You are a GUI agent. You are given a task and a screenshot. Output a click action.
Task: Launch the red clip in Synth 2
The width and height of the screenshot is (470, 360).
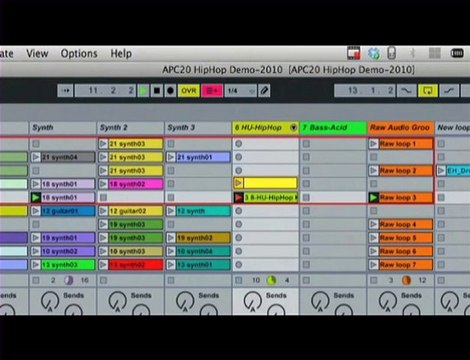click(103, 265)
